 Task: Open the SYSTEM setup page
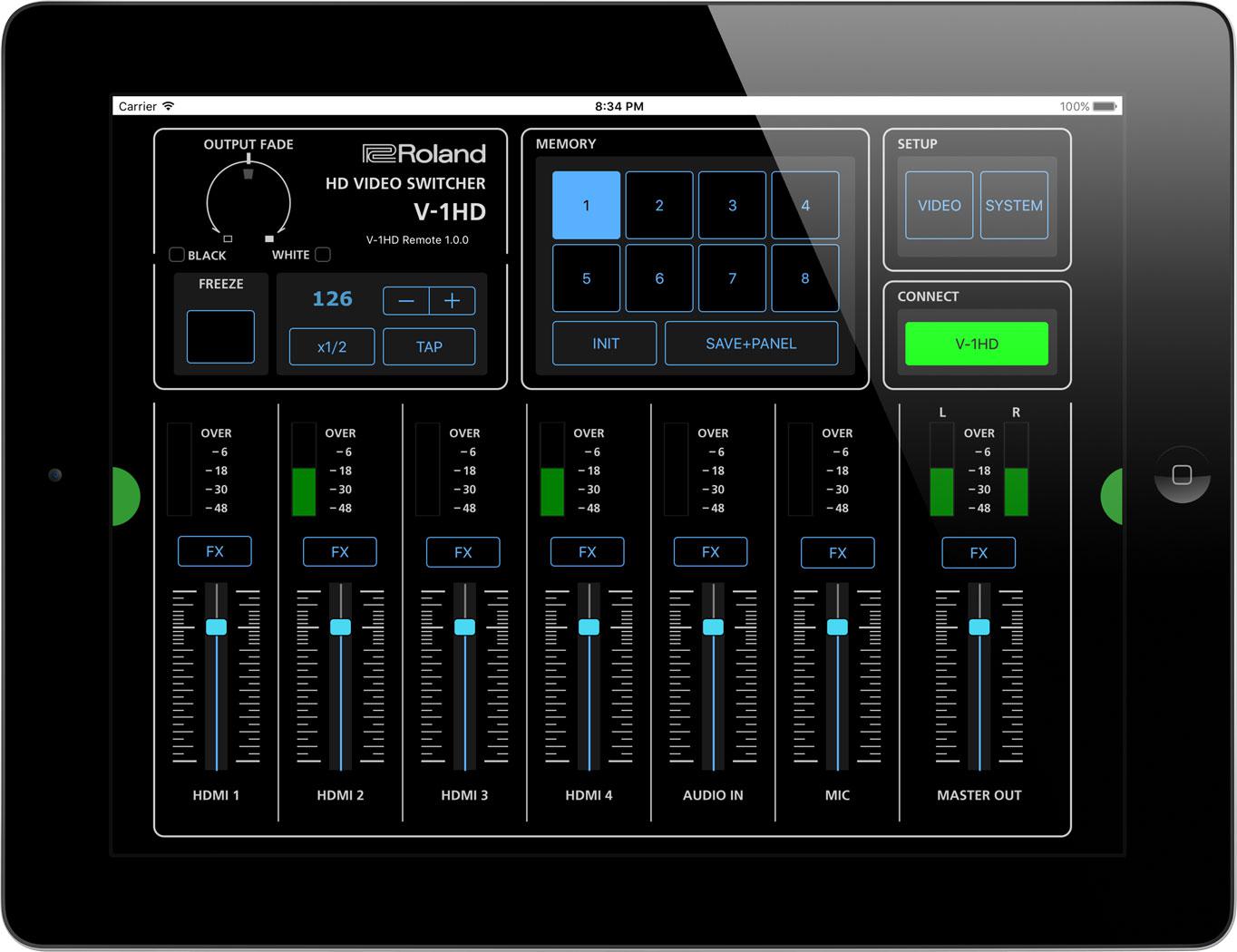point(1014,206)
